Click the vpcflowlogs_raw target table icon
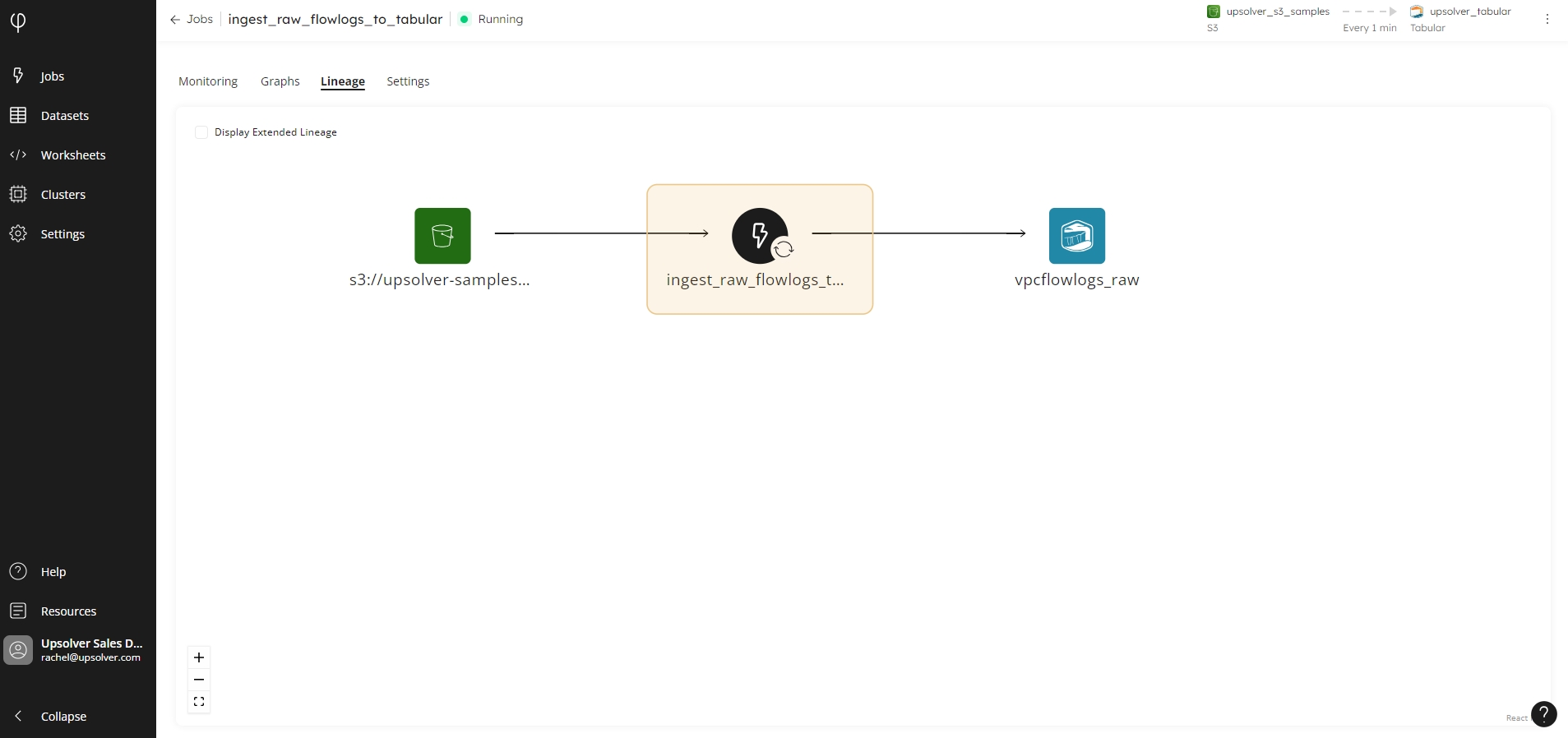1568x738 pixels. coord(1076,236)
